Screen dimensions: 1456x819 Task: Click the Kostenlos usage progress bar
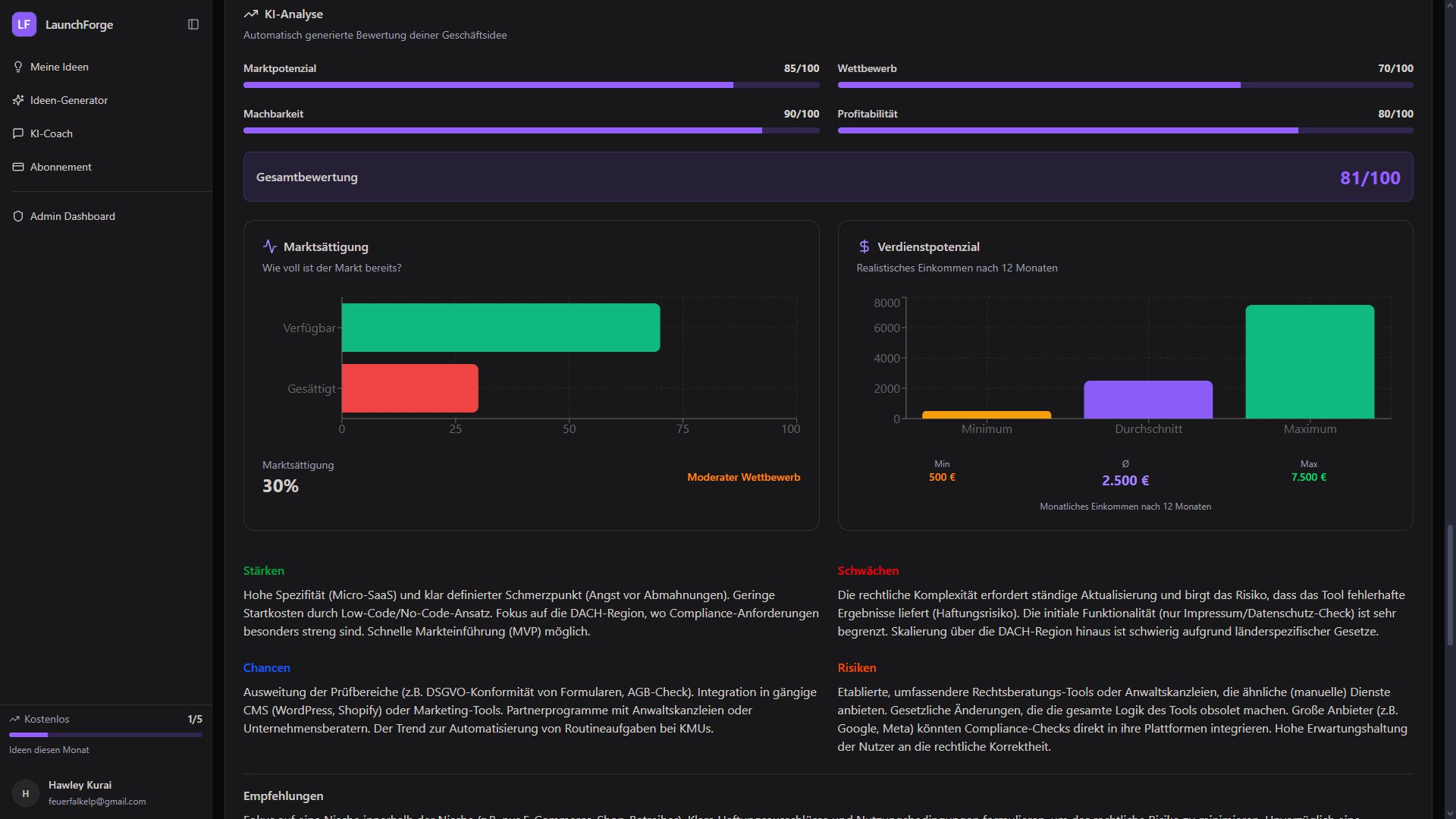pos(105,735)
